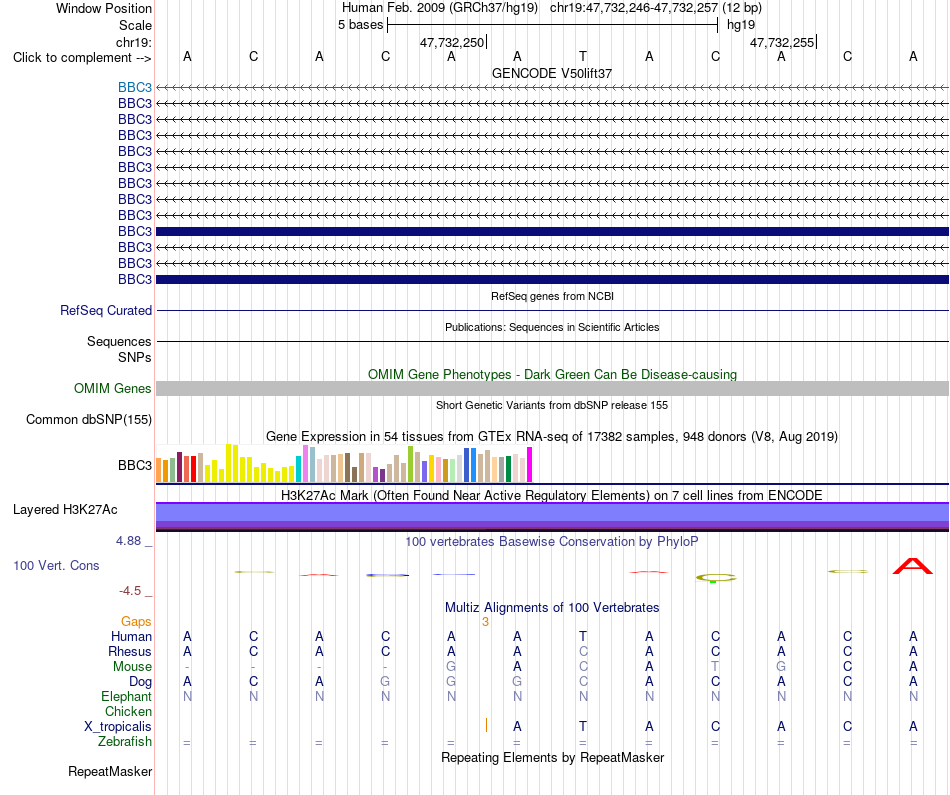Click the hg19 label next to scale bar
Screen dimensions: 950x795
(x=741, y=25)
